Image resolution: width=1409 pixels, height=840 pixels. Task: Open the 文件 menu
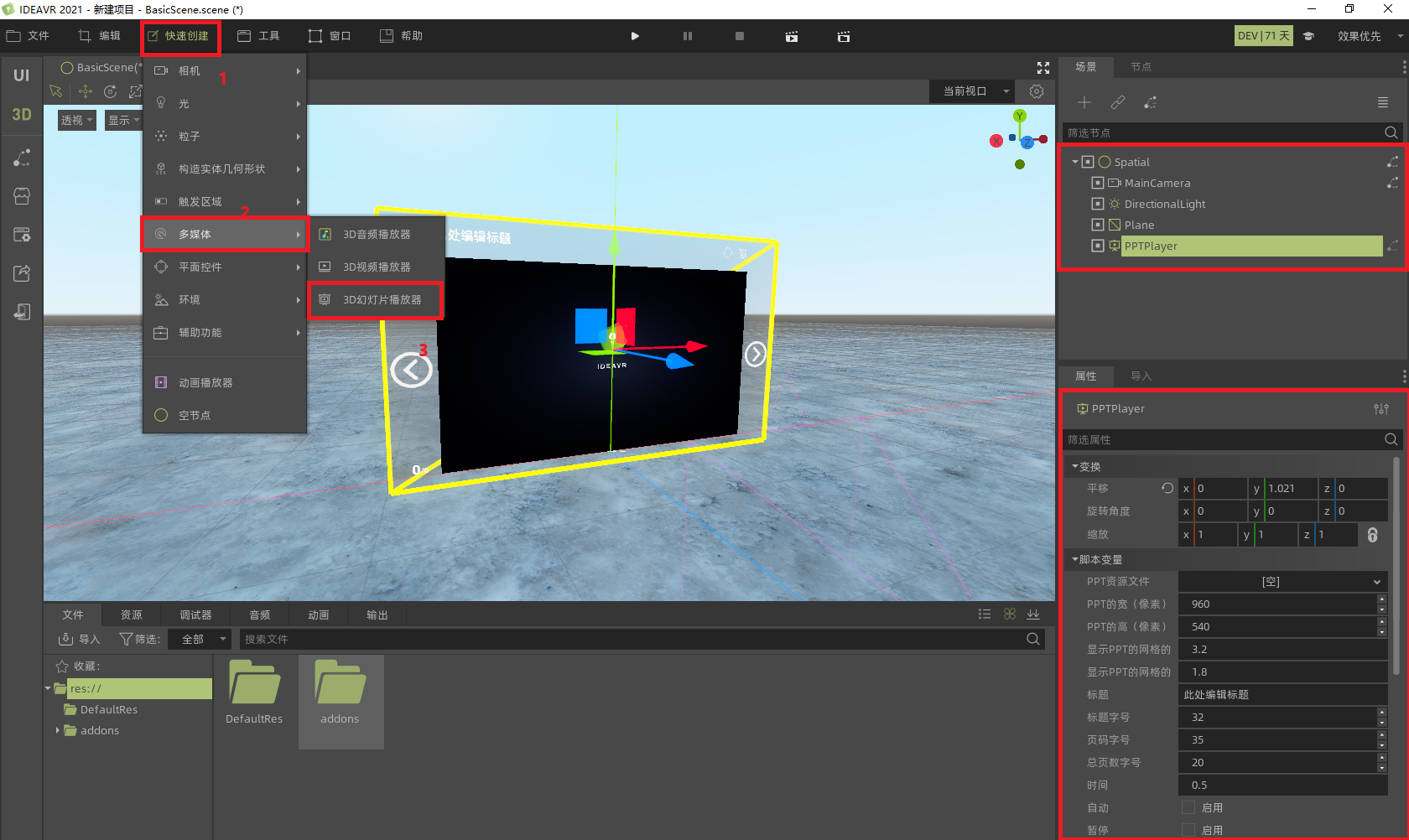29,36
